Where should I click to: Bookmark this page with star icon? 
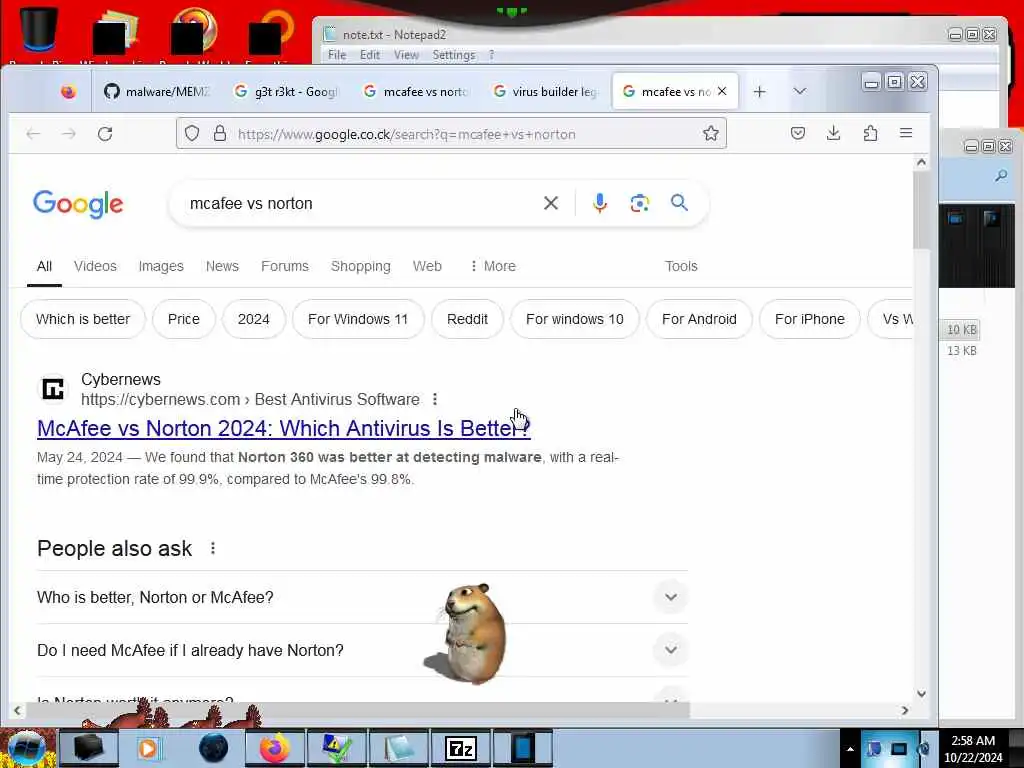click(711, 134)
